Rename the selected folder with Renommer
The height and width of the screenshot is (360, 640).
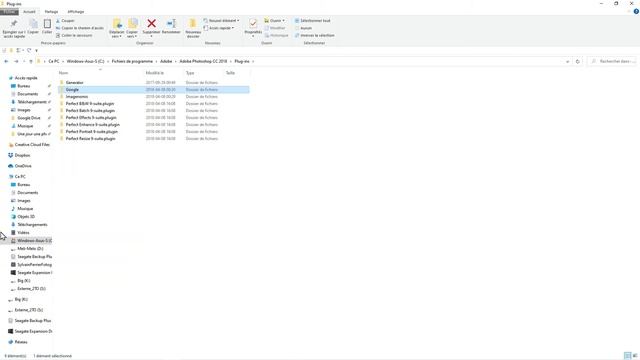171,27
